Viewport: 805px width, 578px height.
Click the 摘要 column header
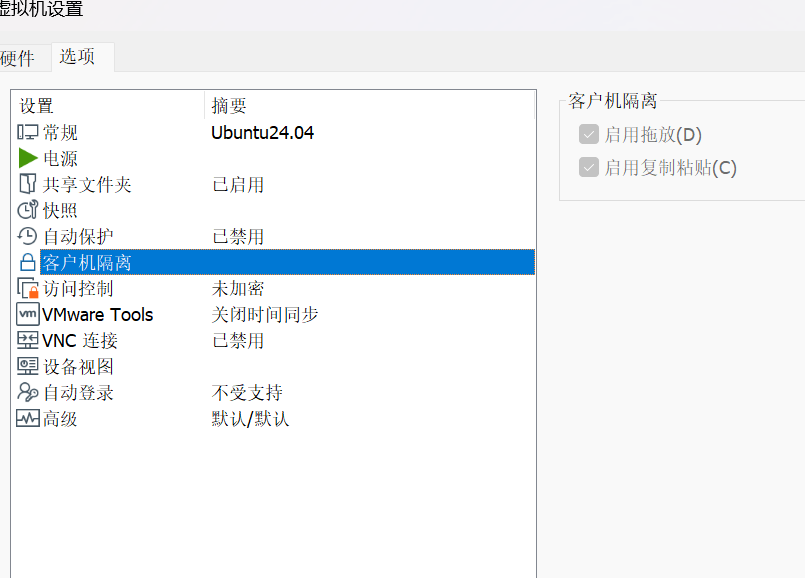tap(370, 106)
